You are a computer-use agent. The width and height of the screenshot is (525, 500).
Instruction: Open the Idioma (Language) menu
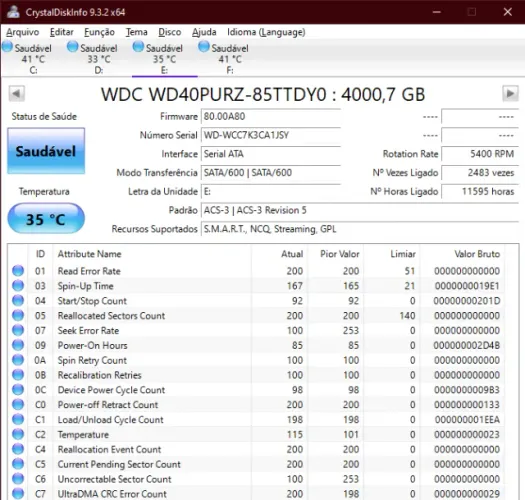tap(266, 32)
